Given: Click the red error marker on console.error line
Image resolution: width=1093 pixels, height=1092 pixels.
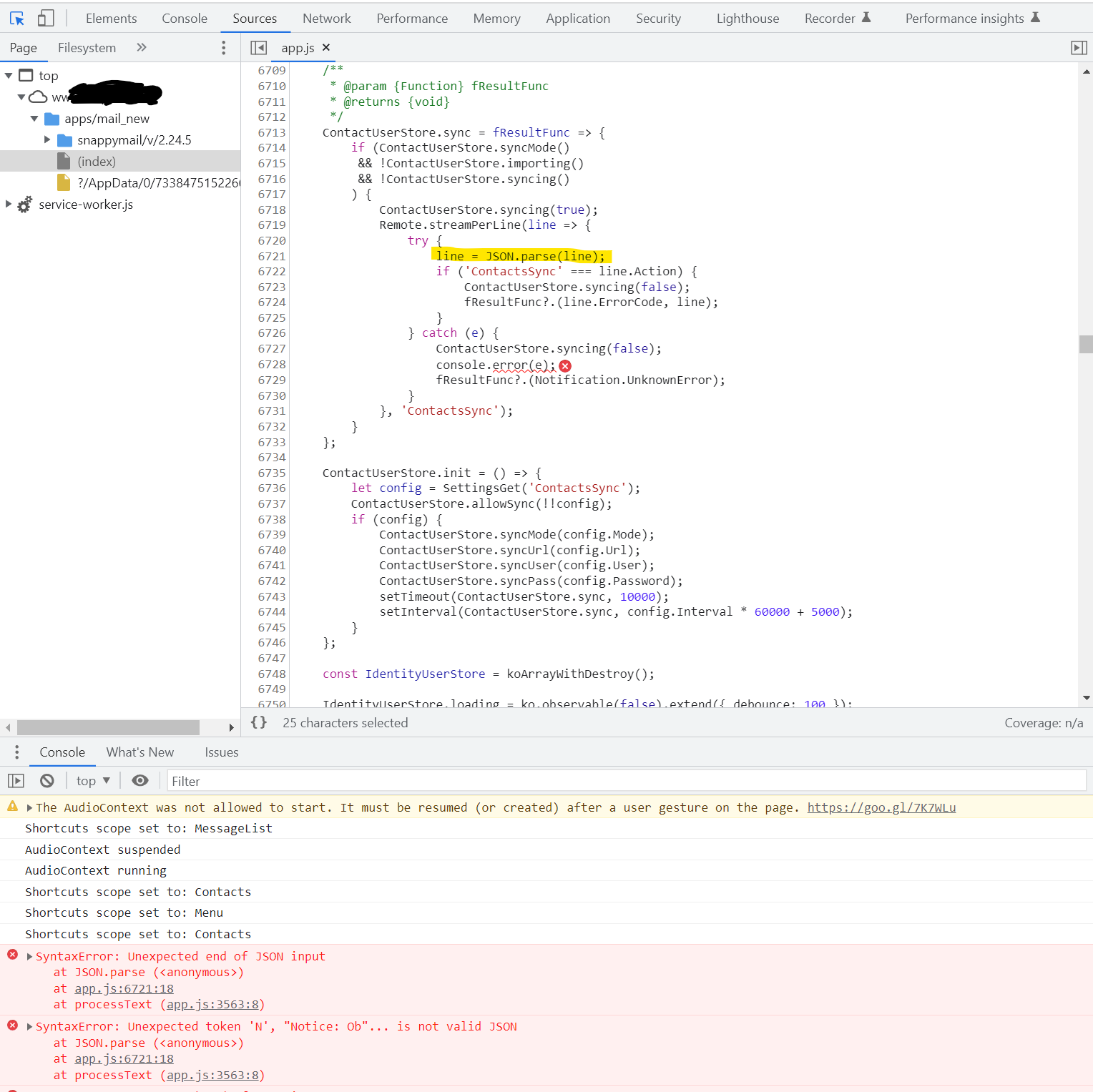Looking at the screenshot, I should tap(564, 365).
